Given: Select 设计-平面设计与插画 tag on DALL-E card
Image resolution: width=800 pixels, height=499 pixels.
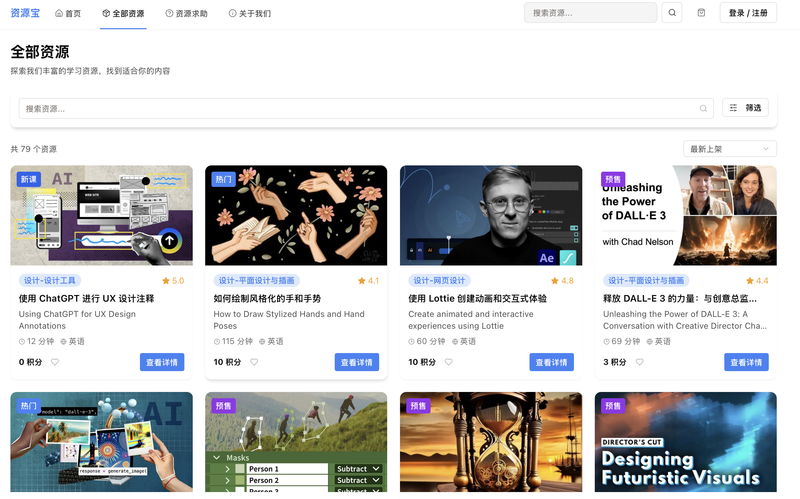Looking at the screenshot, I should point(646,281).
